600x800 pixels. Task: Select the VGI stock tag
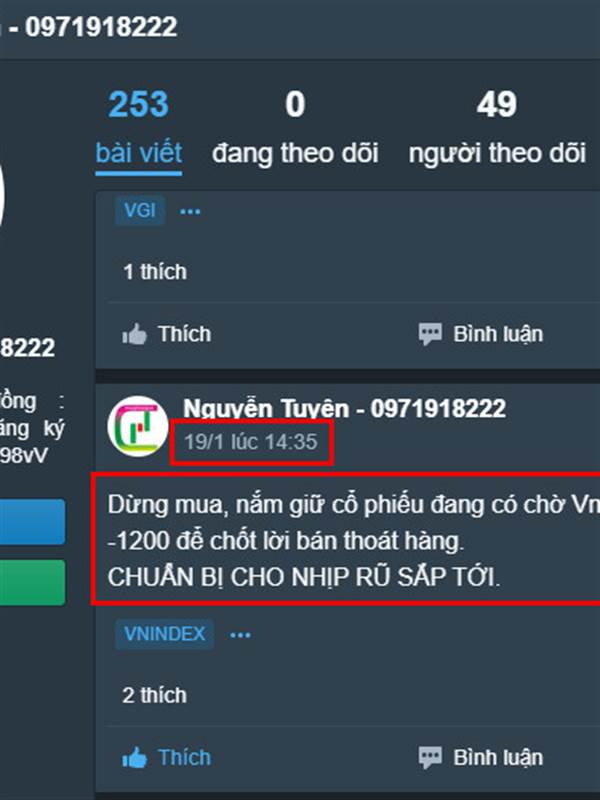[x=140, y=210]
